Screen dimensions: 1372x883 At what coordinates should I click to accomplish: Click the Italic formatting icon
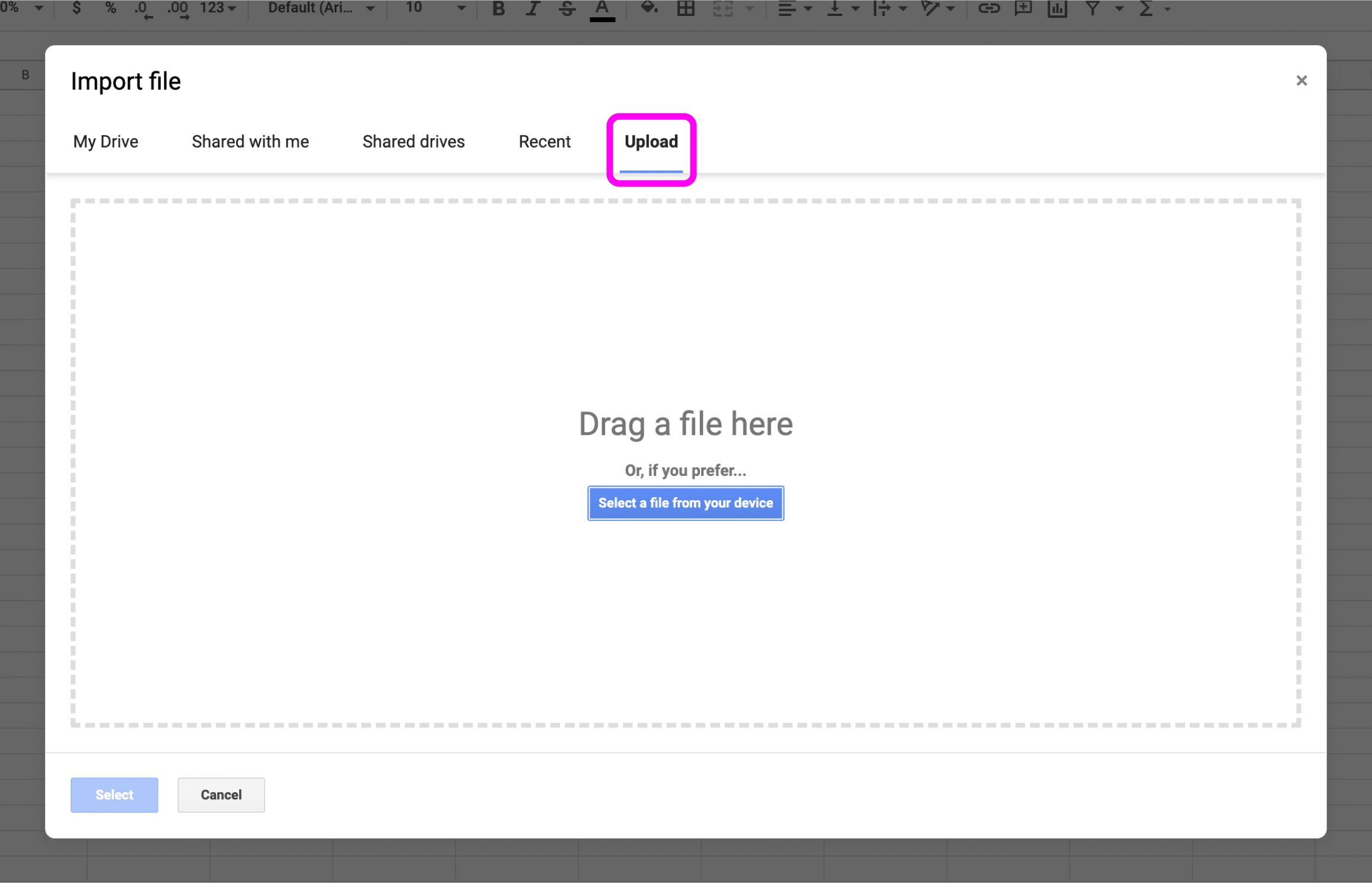(532, 8)
